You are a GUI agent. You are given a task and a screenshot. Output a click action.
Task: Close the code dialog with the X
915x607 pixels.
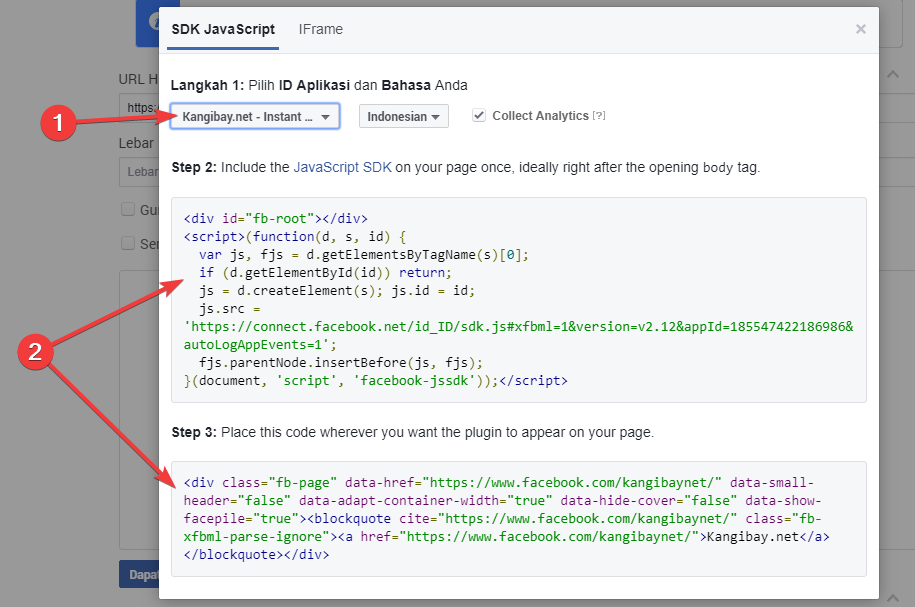pos(860,30)
